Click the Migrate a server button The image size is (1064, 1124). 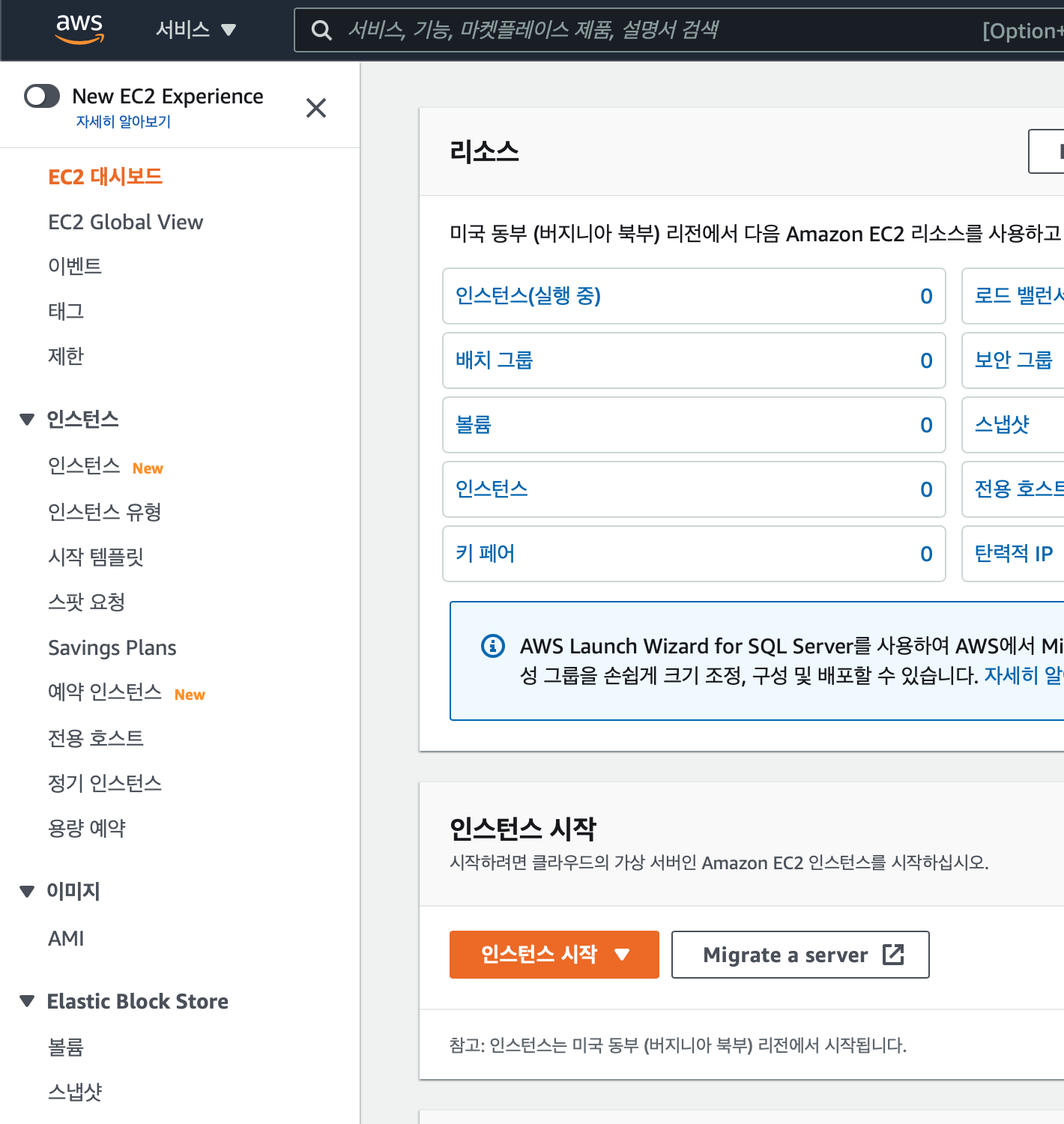tap(800, 955)
